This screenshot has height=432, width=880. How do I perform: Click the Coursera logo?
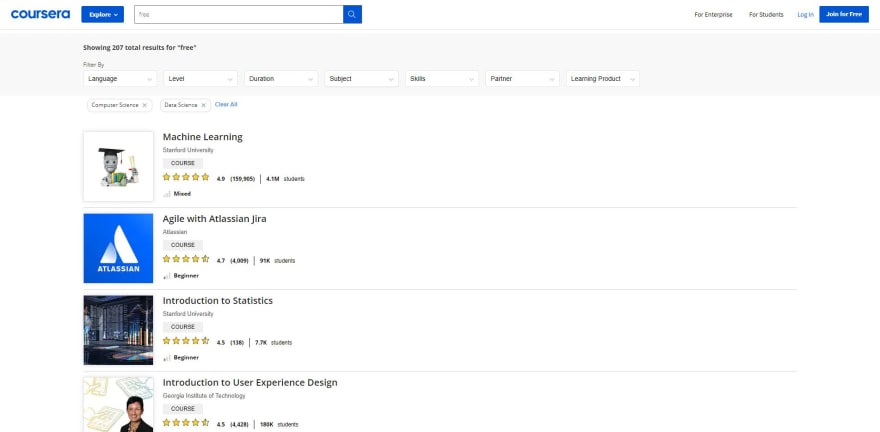(x=40, y=14)
